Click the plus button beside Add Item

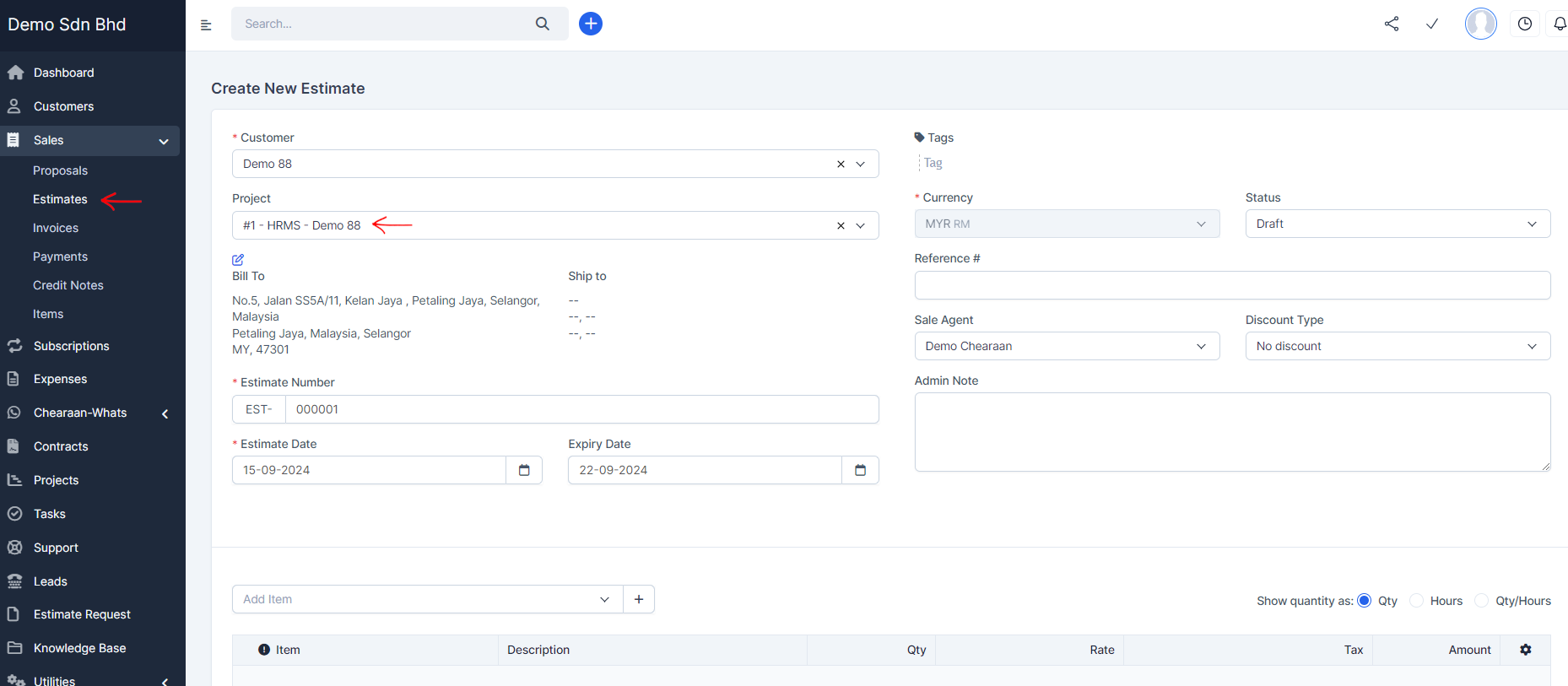[x=639, y=599]
